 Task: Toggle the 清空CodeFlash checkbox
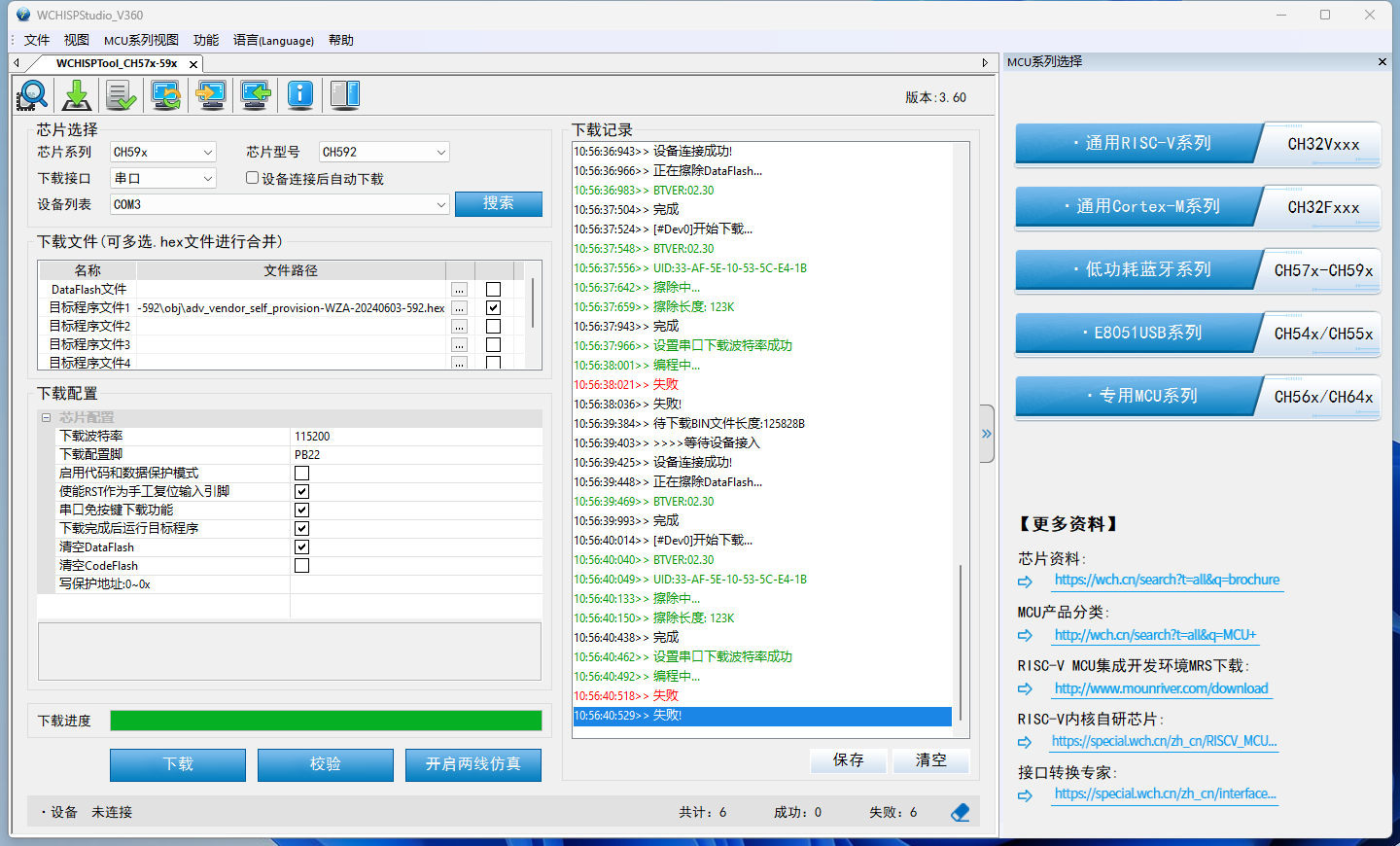(302, 566)
